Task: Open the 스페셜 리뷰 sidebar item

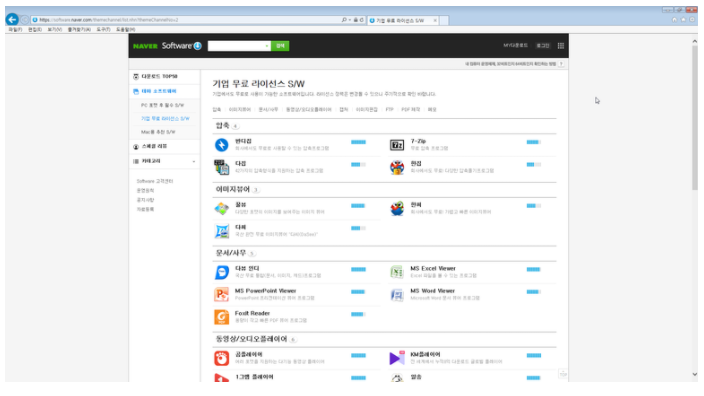Action: point(165,147)
